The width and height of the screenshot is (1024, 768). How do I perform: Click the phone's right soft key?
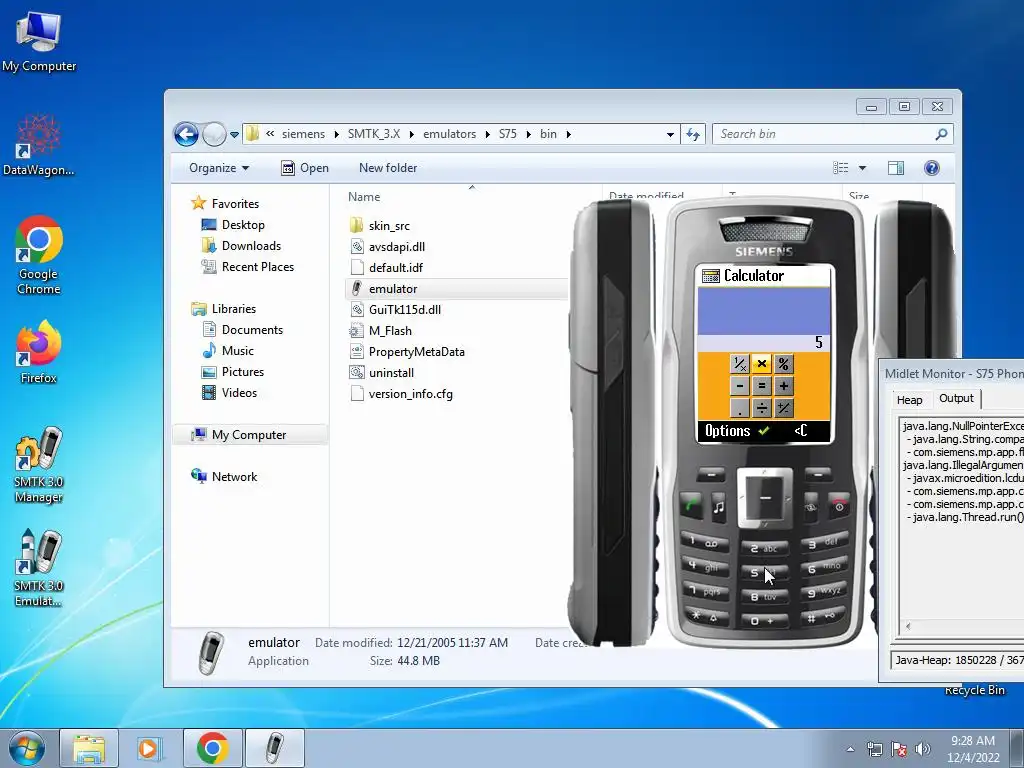[x=818, y=473]
